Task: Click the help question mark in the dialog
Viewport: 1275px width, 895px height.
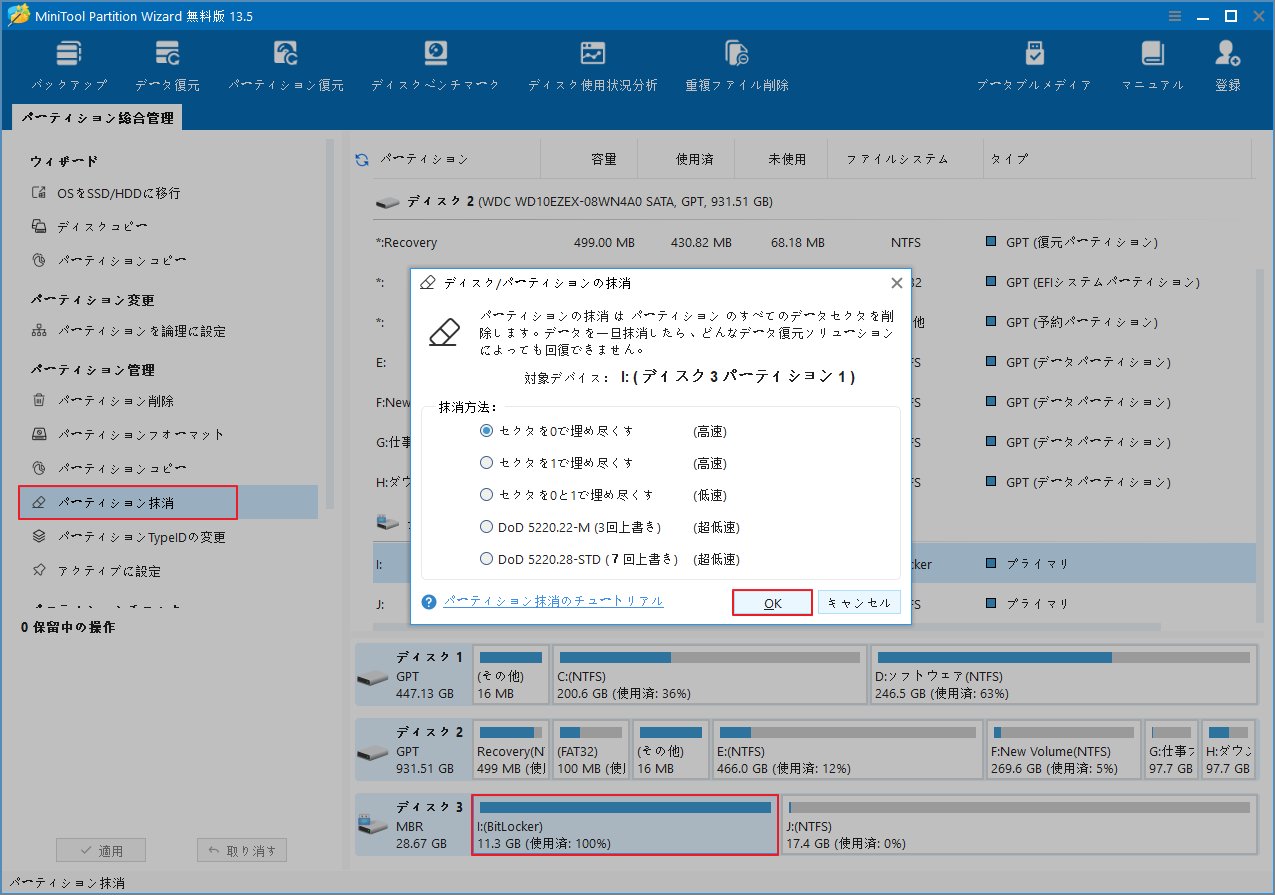Action: pyautogui.click(x=428, y=602)
